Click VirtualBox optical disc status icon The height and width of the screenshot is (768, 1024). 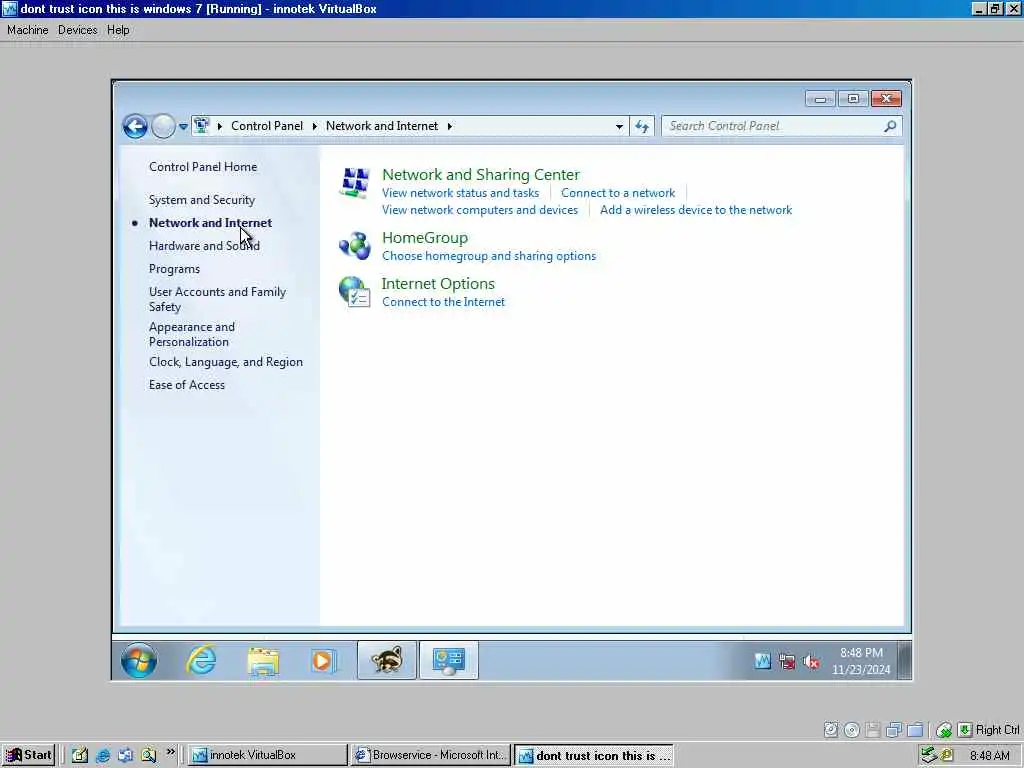[852, 729]
